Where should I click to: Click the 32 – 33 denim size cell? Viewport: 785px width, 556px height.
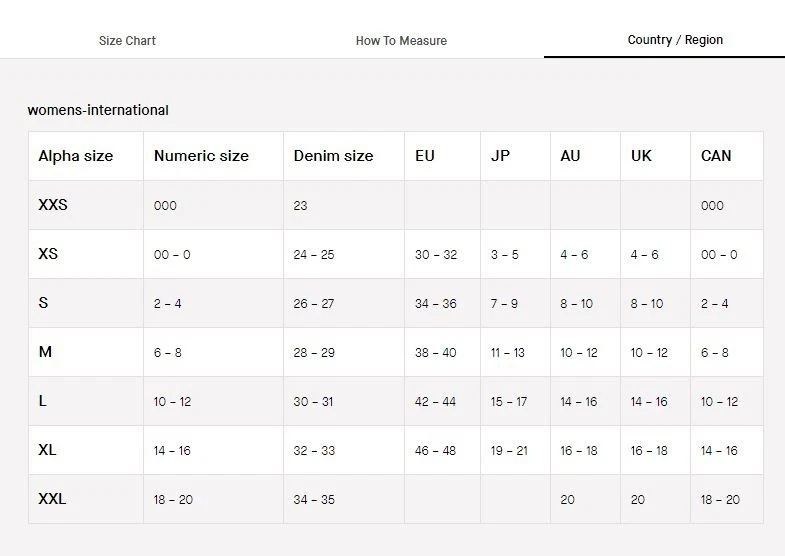point(314,451)
